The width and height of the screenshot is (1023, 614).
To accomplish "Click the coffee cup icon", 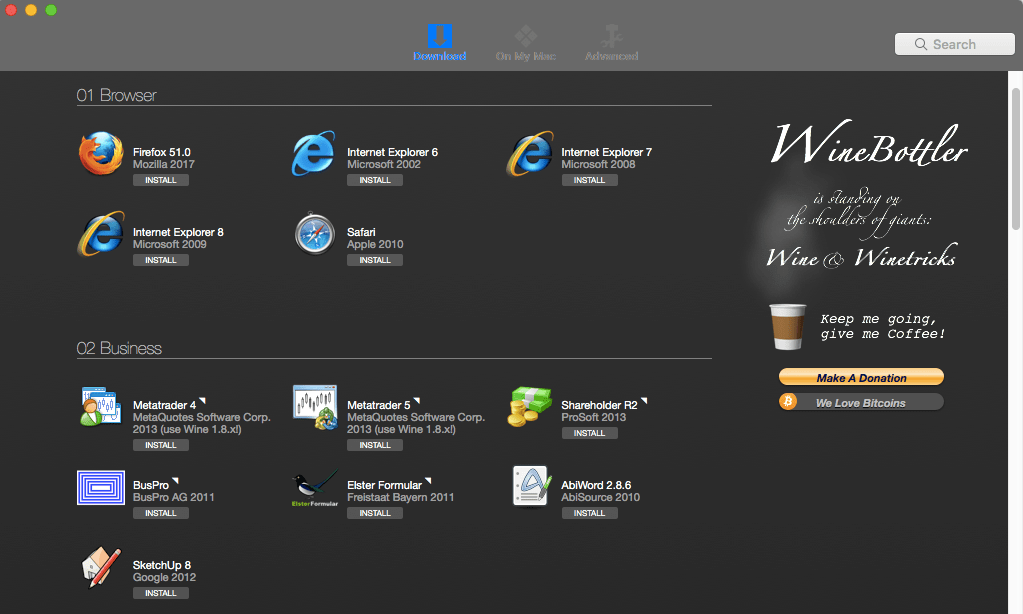I will [x=788, y=327].
